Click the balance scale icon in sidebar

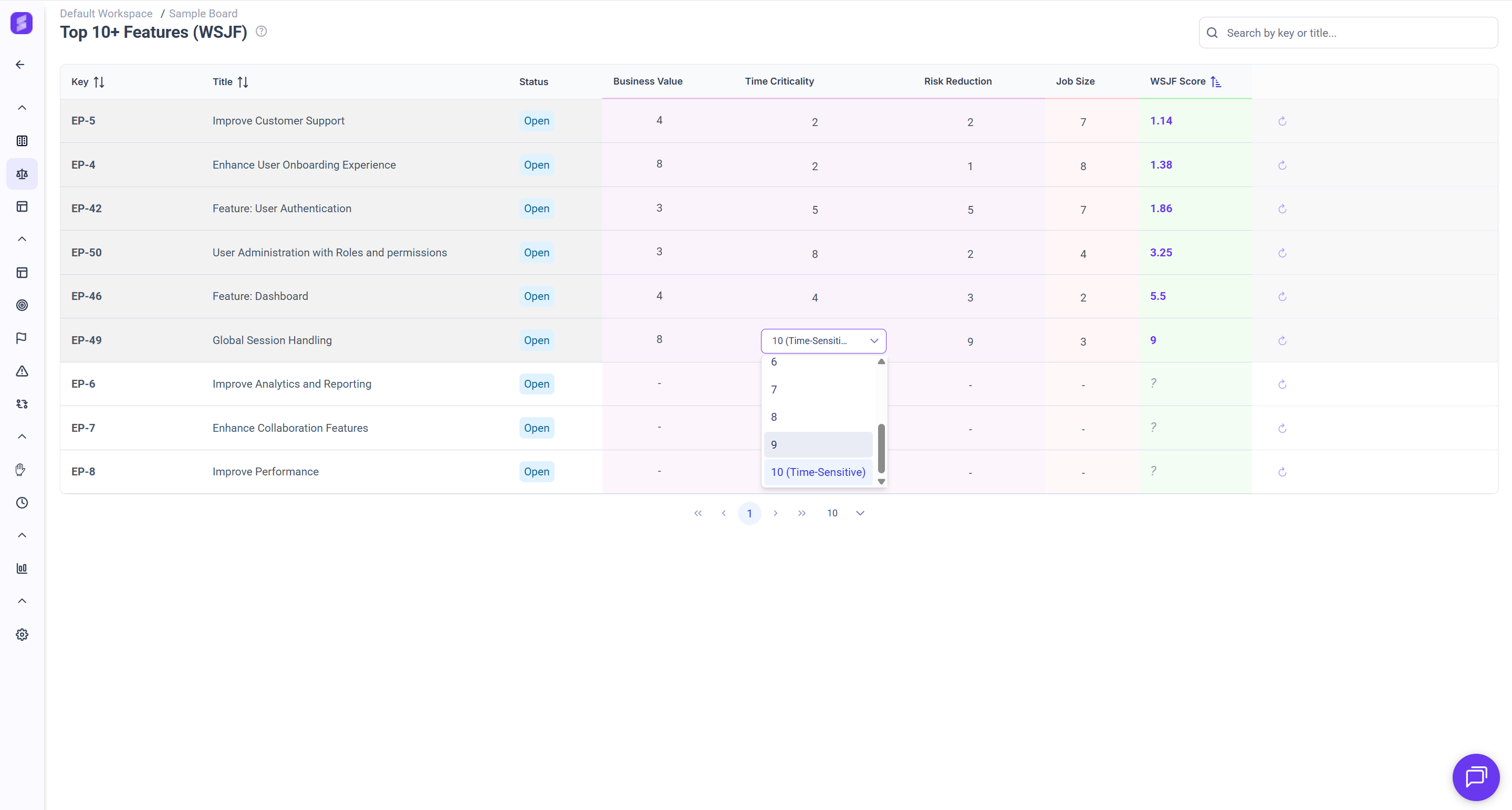(x=22, y=174)
